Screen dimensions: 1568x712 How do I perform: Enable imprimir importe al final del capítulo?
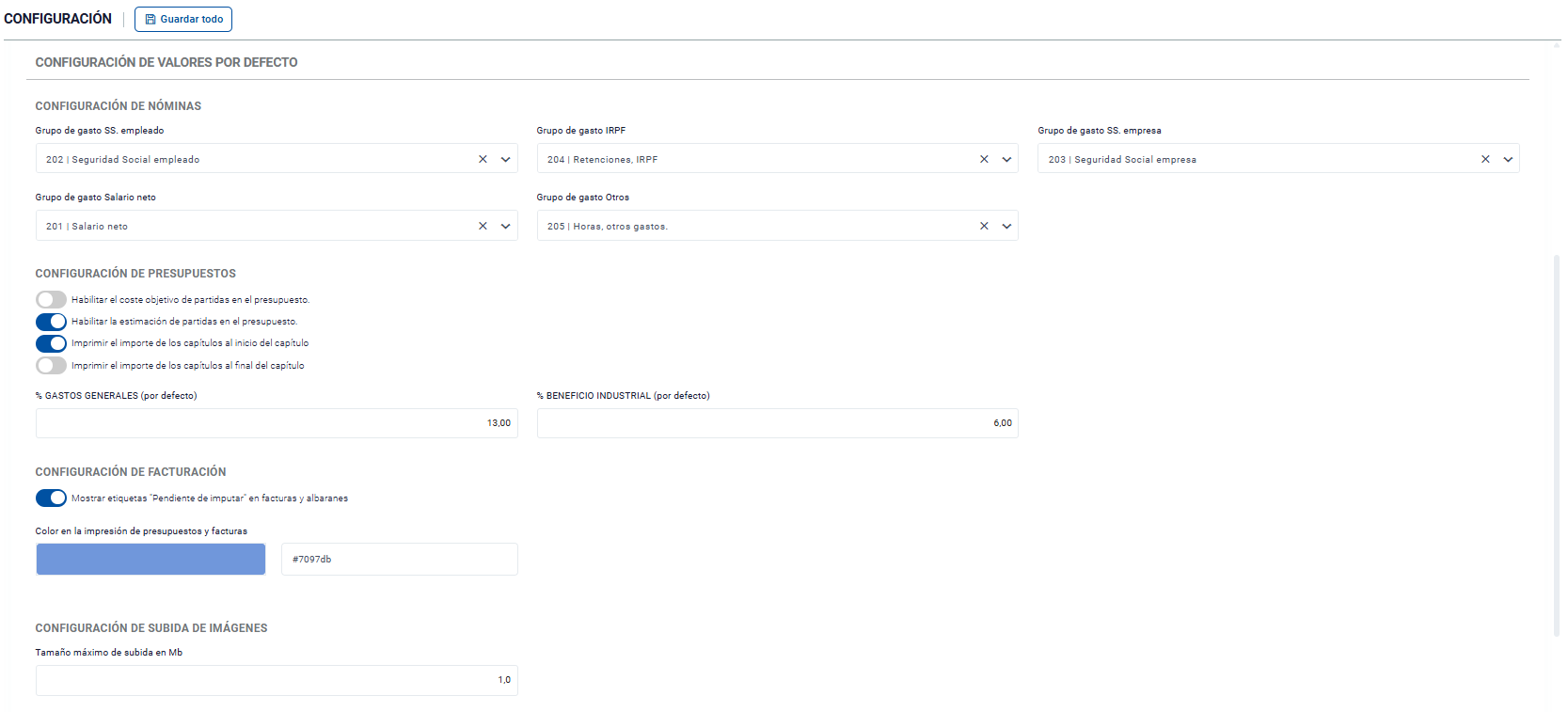[x=51, y=366]
